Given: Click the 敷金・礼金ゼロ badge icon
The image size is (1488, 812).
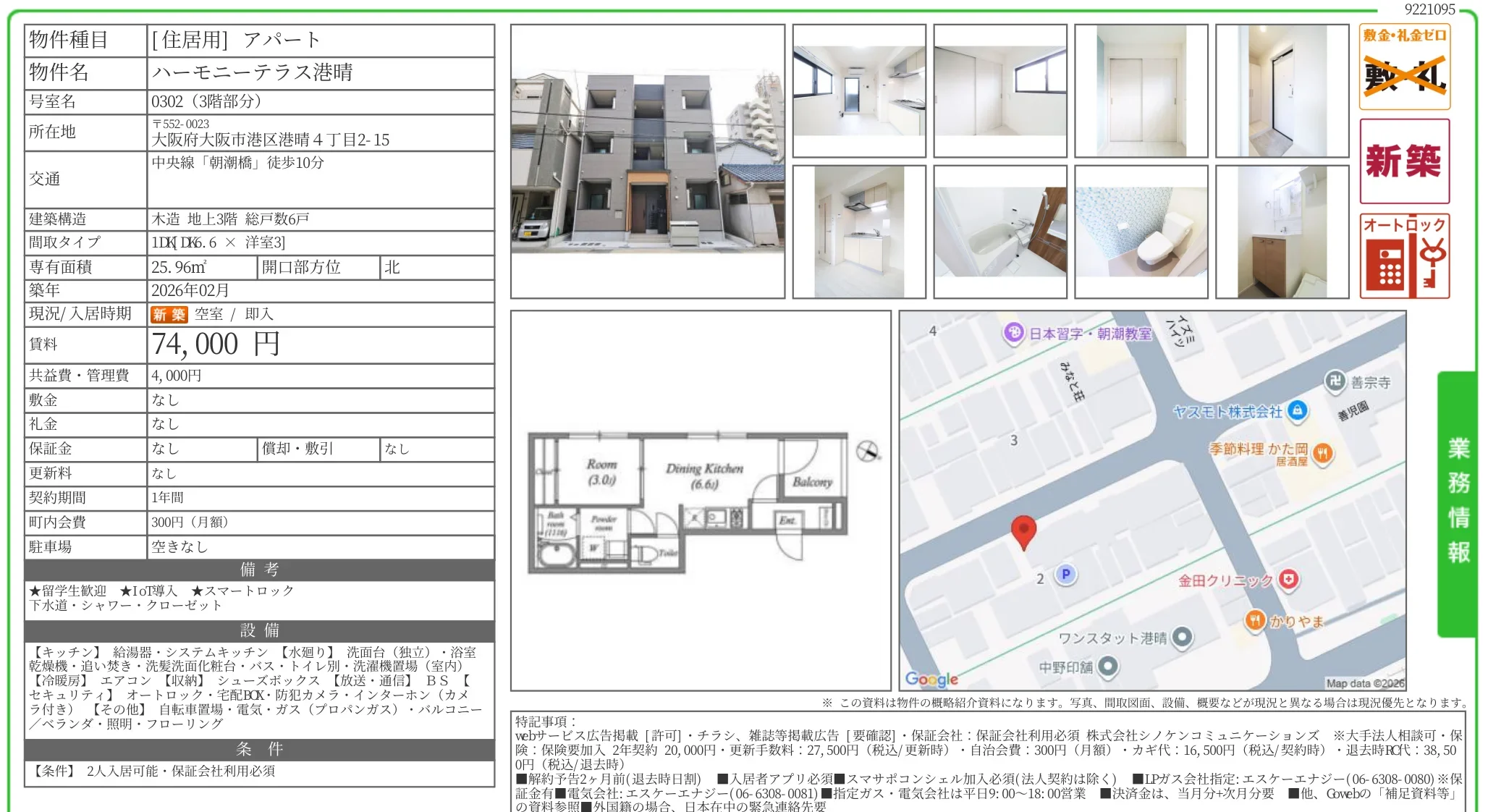Looking at the screenshot, I should [1404, 67].
